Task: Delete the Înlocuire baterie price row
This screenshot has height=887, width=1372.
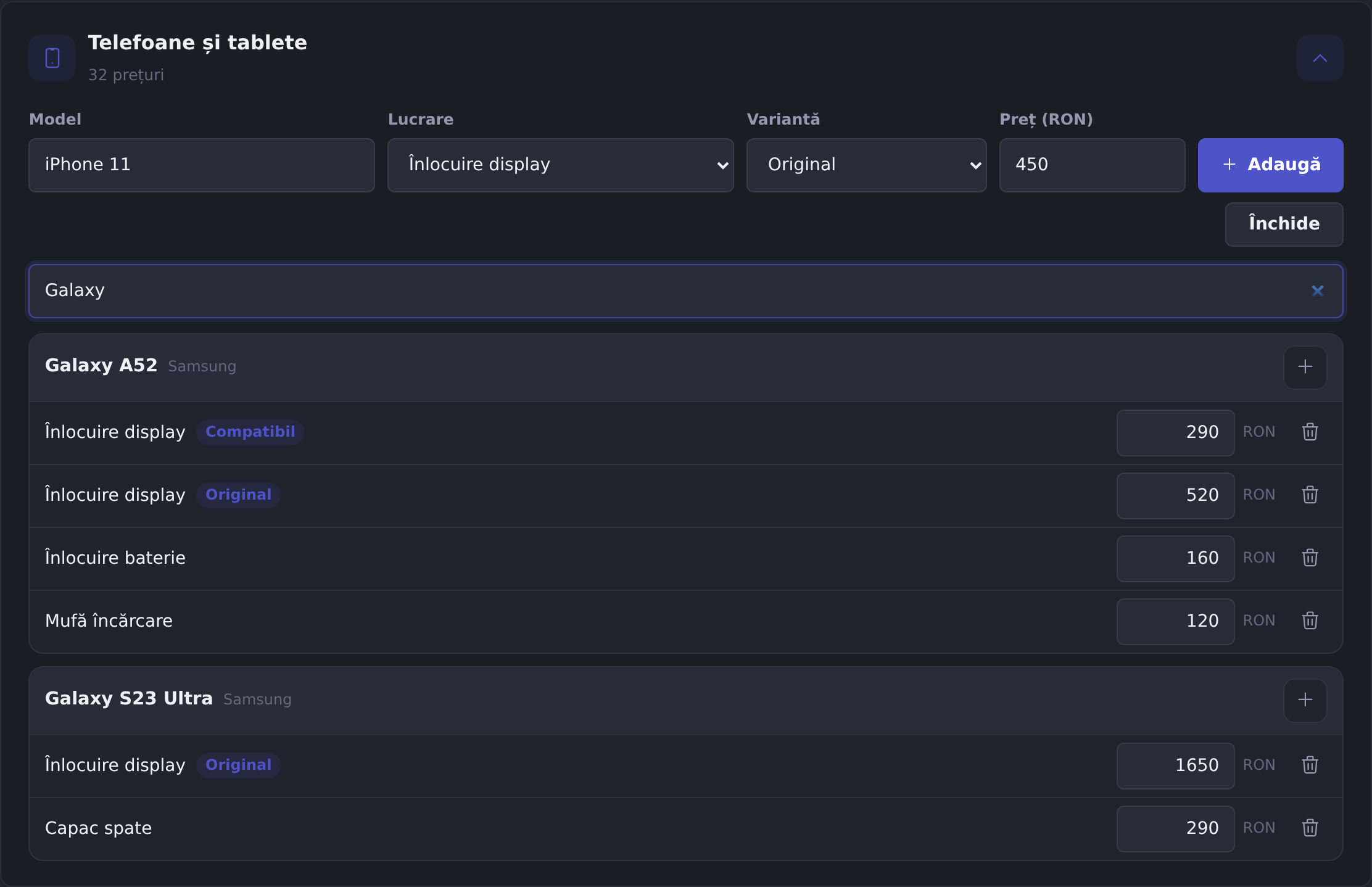Action: [1310, 558]
